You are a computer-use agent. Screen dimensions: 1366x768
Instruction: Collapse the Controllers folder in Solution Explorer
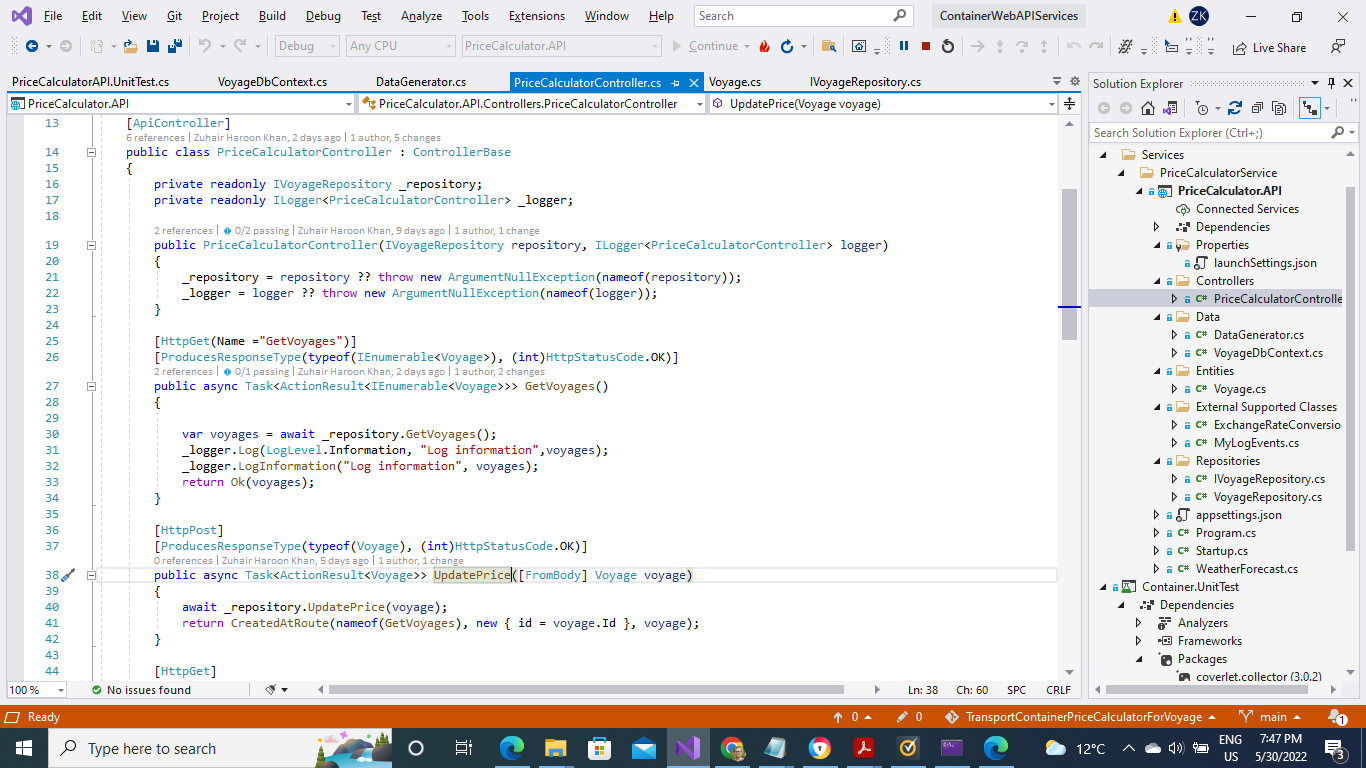click(1158, 281)
